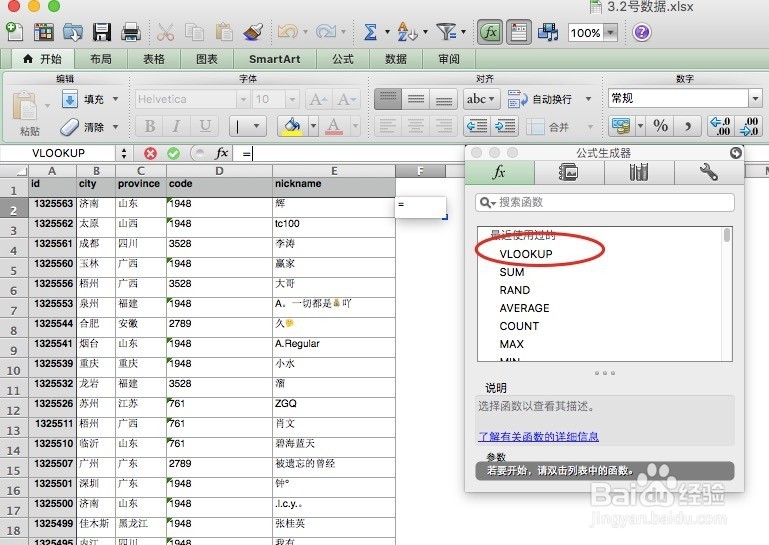This screenshot has height=545, width=769.
Task: Open a file with the folder icon
Action: [73, 32]
